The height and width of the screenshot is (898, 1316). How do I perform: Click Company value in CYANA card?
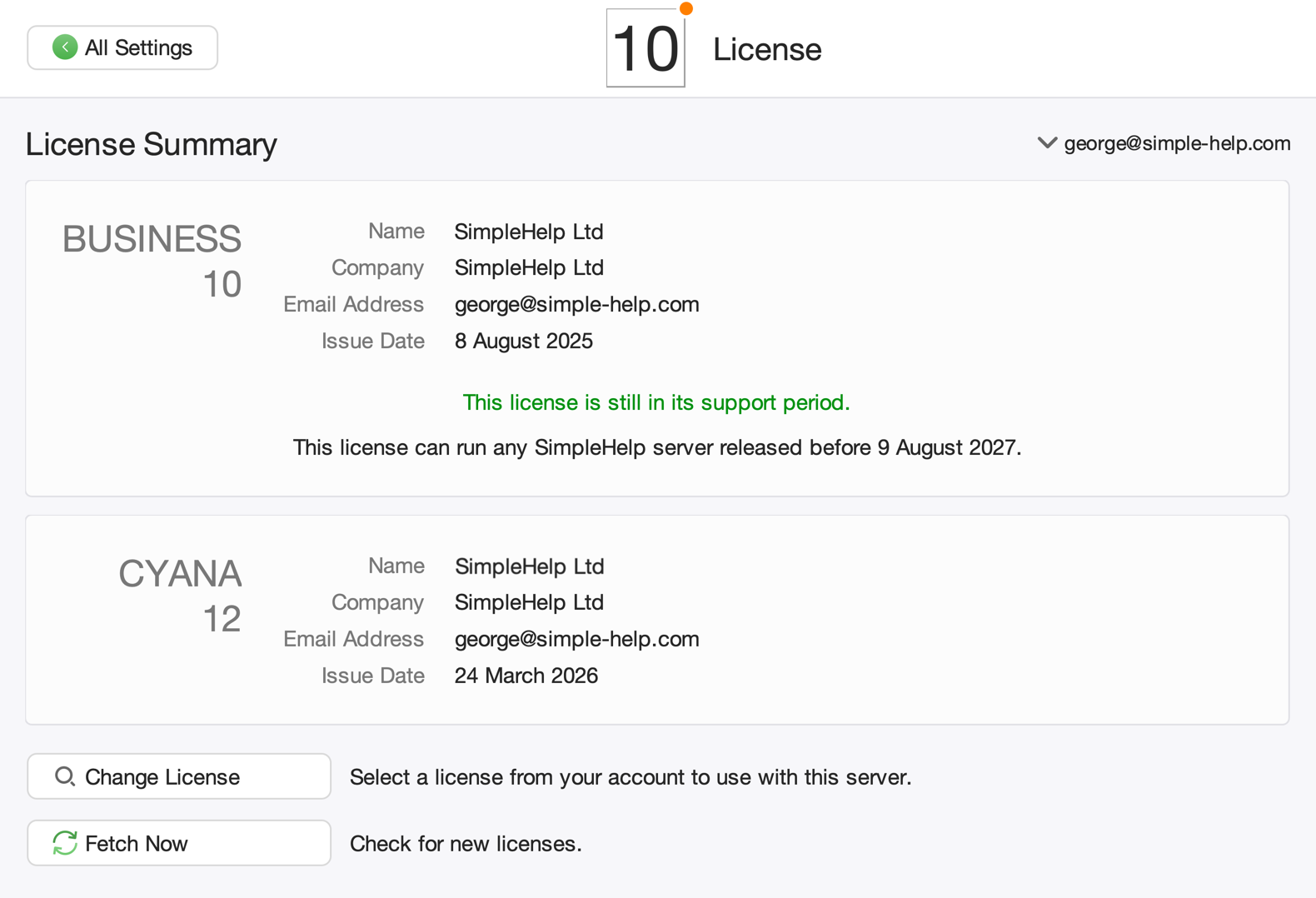529,602
